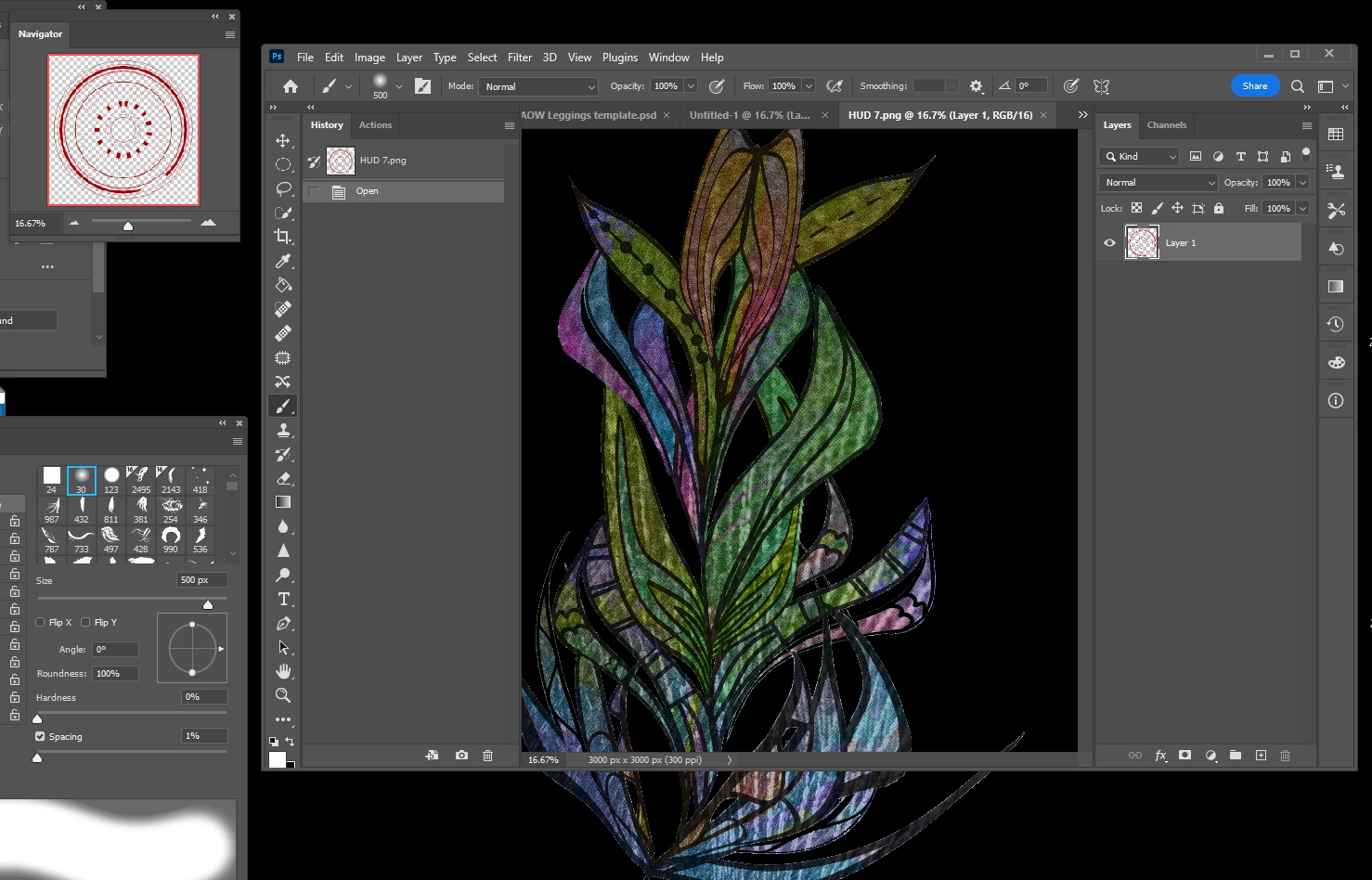Select the Brush tool in toolbar

[x=283, y=406]
